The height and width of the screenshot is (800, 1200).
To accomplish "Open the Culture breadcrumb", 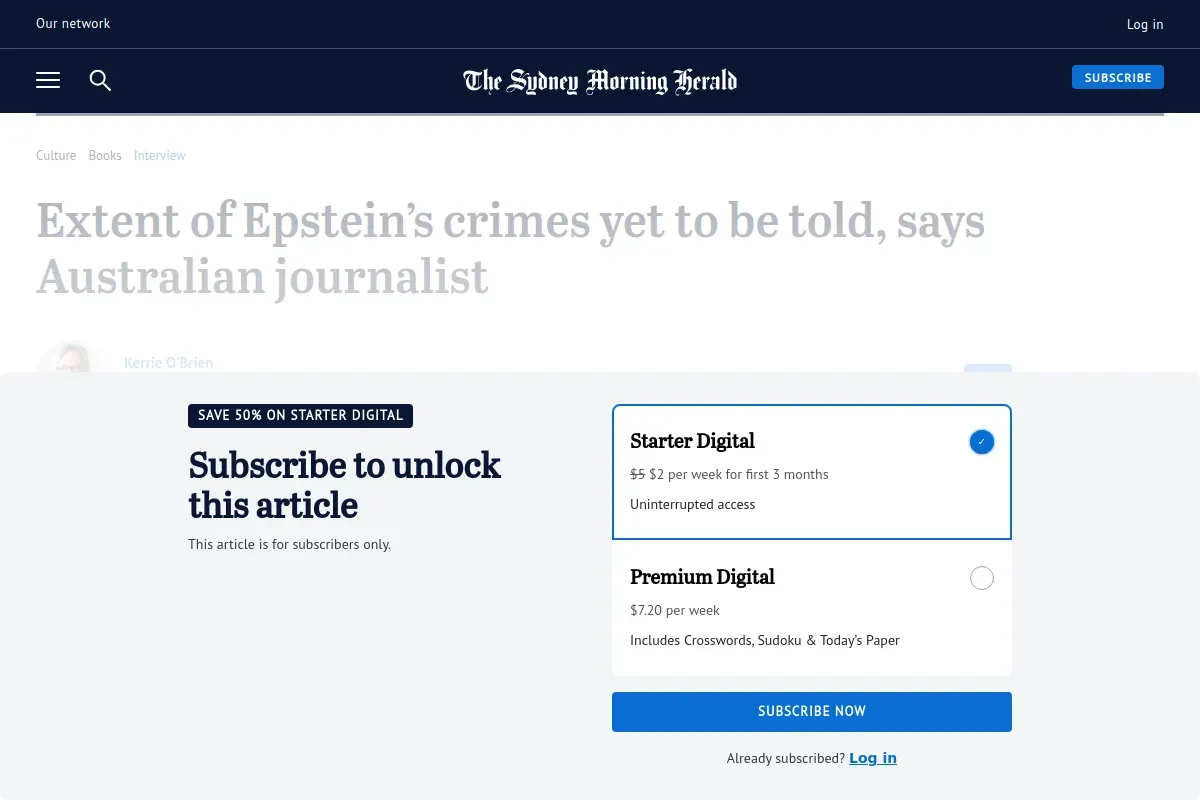I will pos(56,155).
